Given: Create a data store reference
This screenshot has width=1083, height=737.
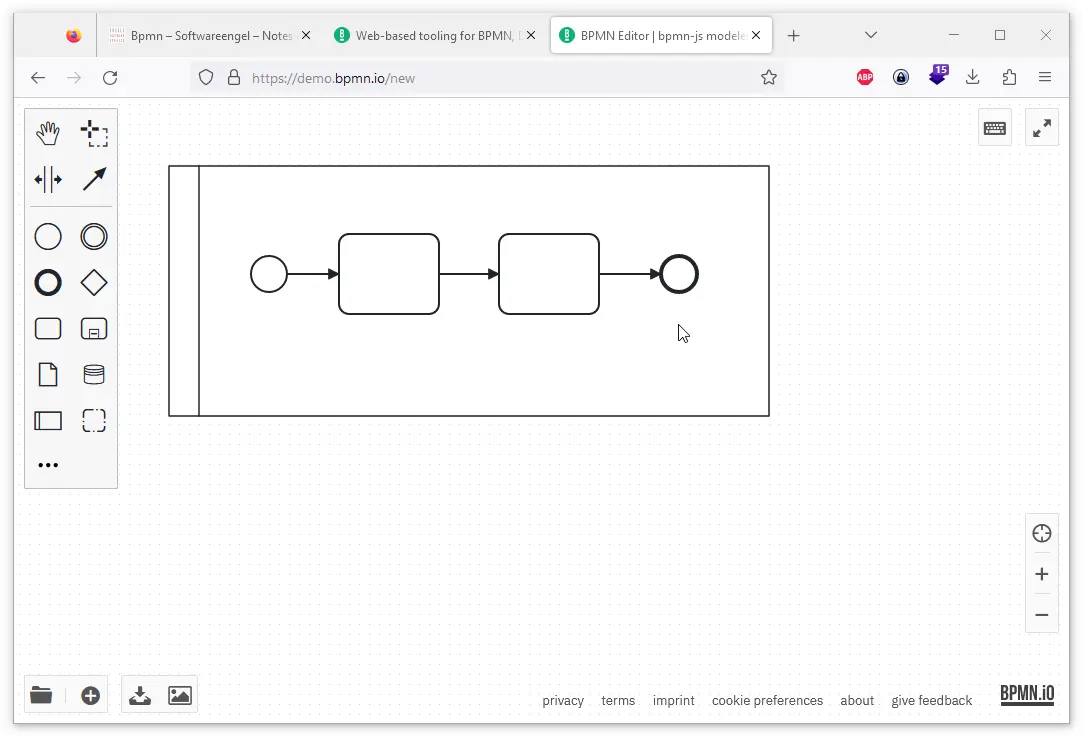Looking at the screenshot, I should click(x=94, y=374).
